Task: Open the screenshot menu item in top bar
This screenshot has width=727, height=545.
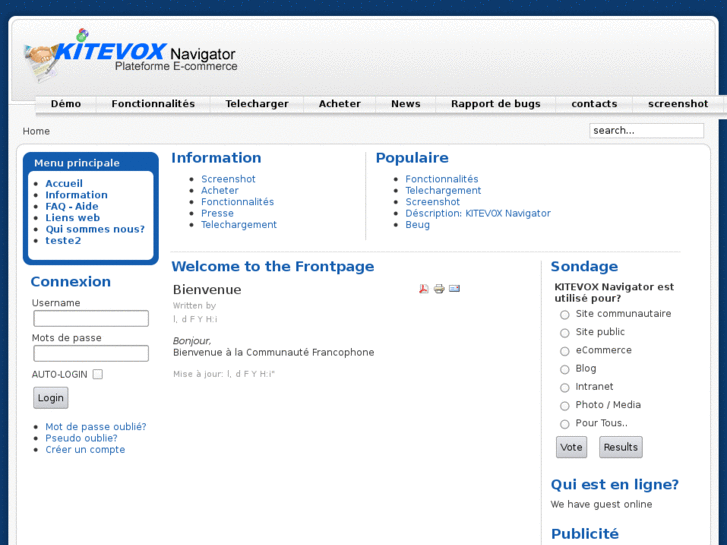Action: pos(678,104)
